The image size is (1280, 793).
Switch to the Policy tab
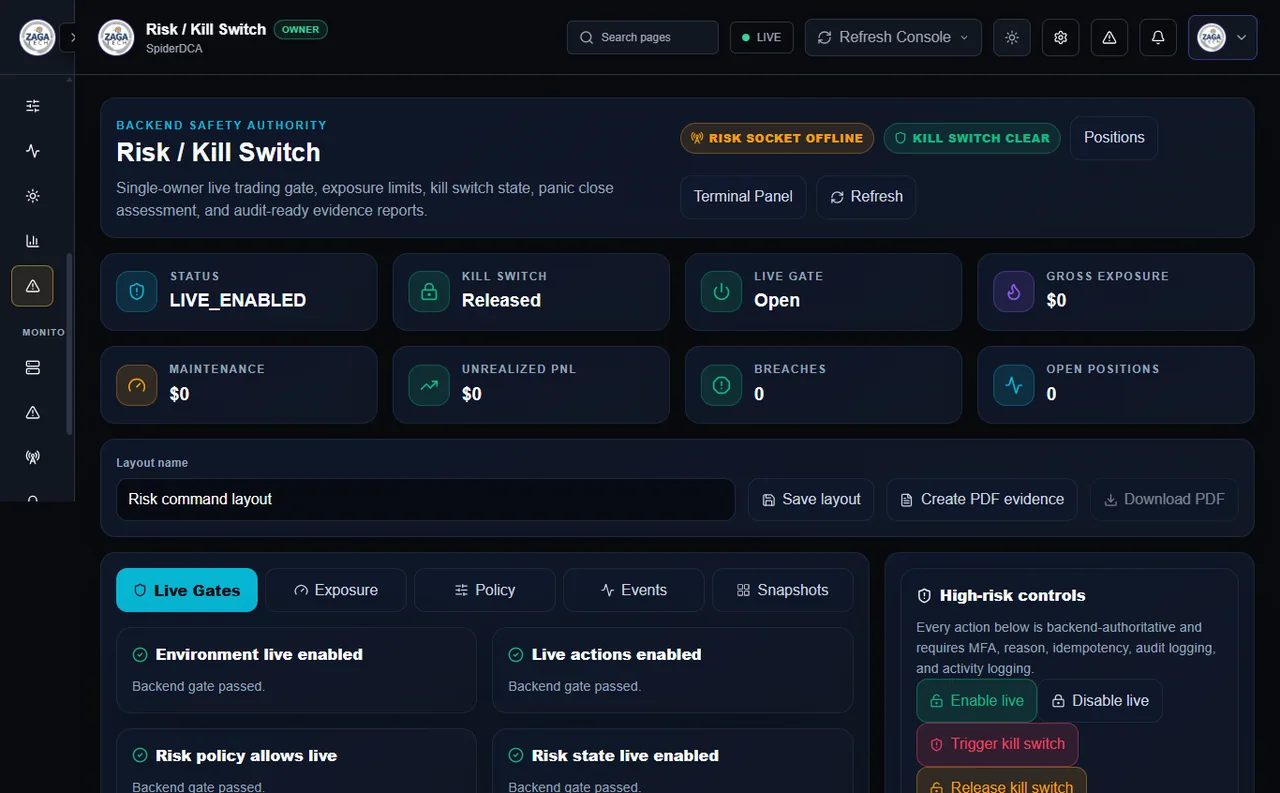click(x=485, y=590)
